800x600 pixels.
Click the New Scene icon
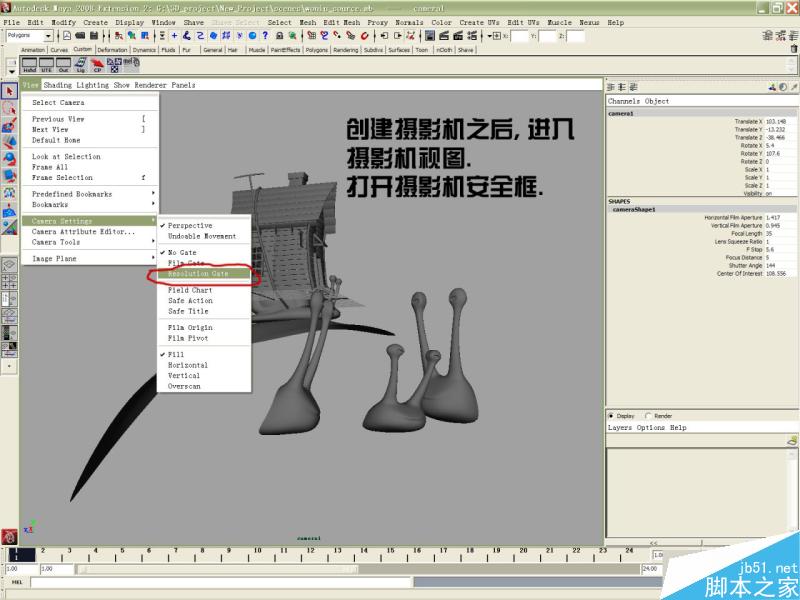(x=67, y=36)
